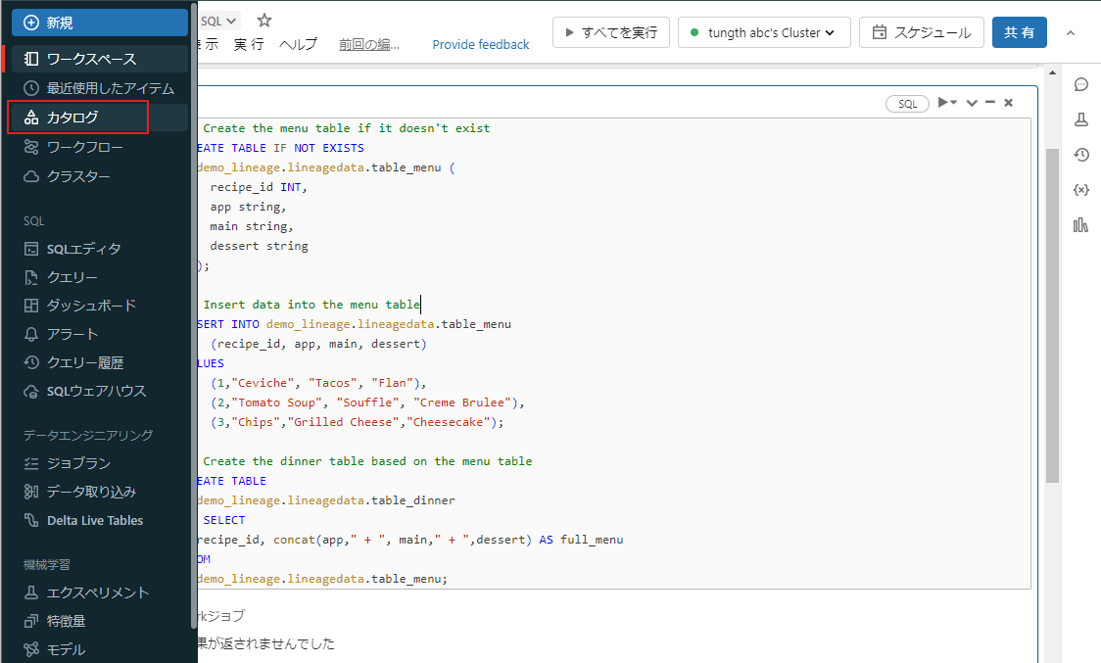
Task: Click the Provide feedback link
Action: click(481, 44)
